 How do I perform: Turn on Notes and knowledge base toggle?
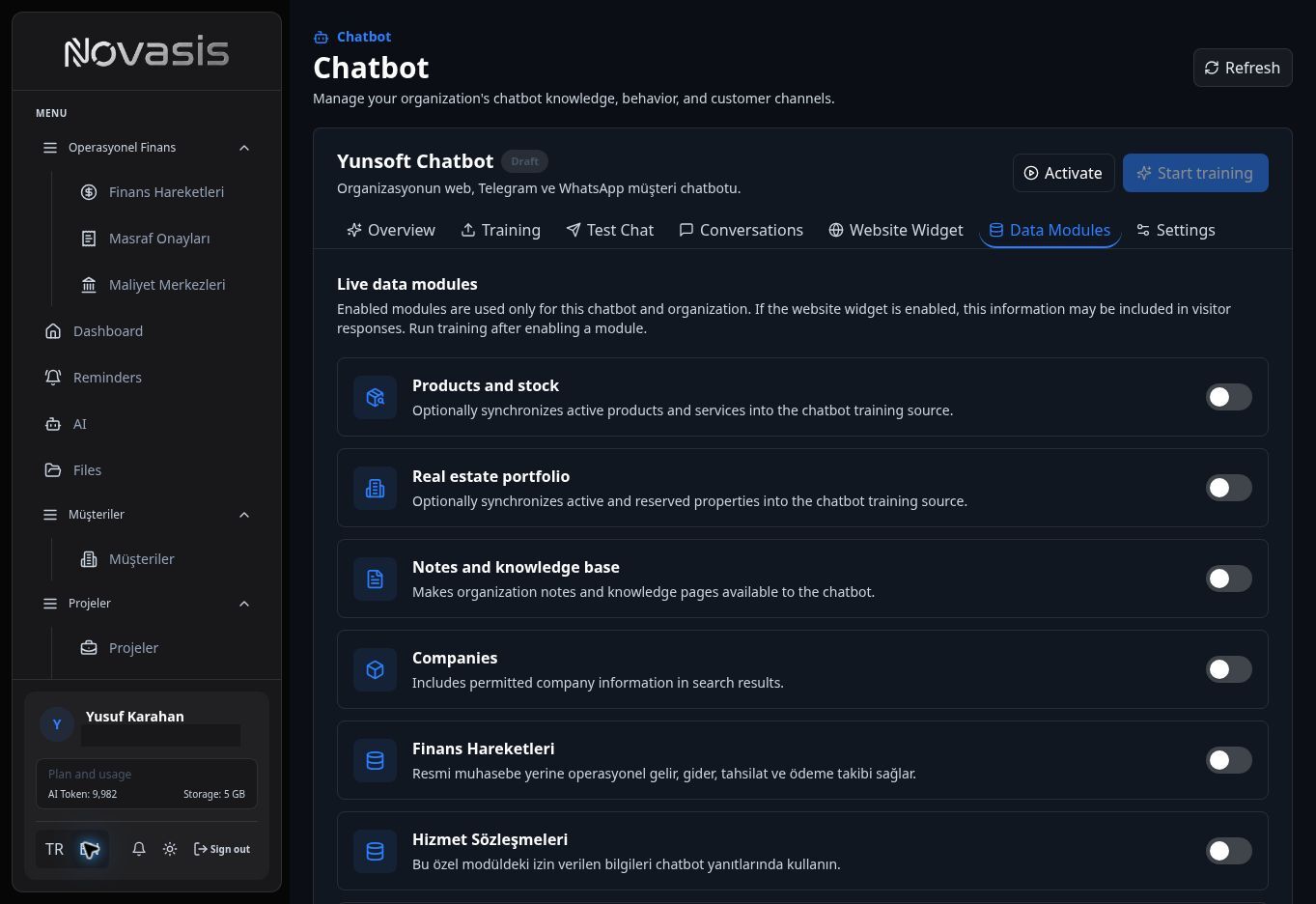[1229, 579]
